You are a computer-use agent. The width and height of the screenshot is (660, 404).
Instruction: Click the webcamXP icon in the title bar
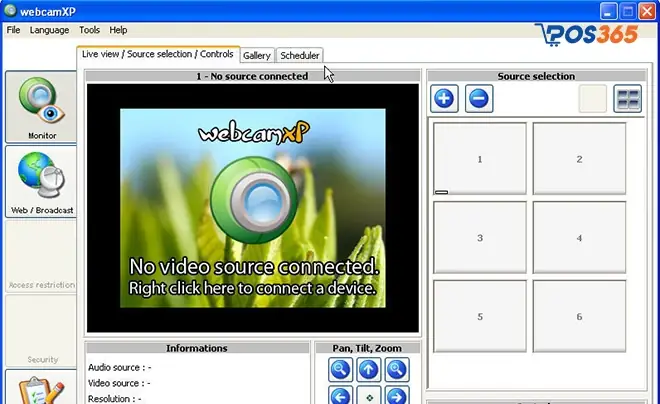[10, 11]
